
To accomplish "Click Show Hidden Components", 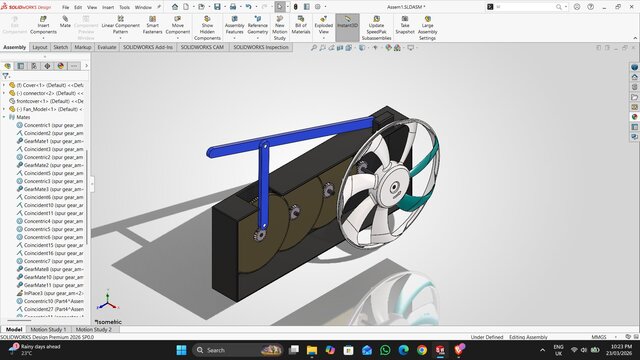I will pyautogui.click(x=207, y=28).
